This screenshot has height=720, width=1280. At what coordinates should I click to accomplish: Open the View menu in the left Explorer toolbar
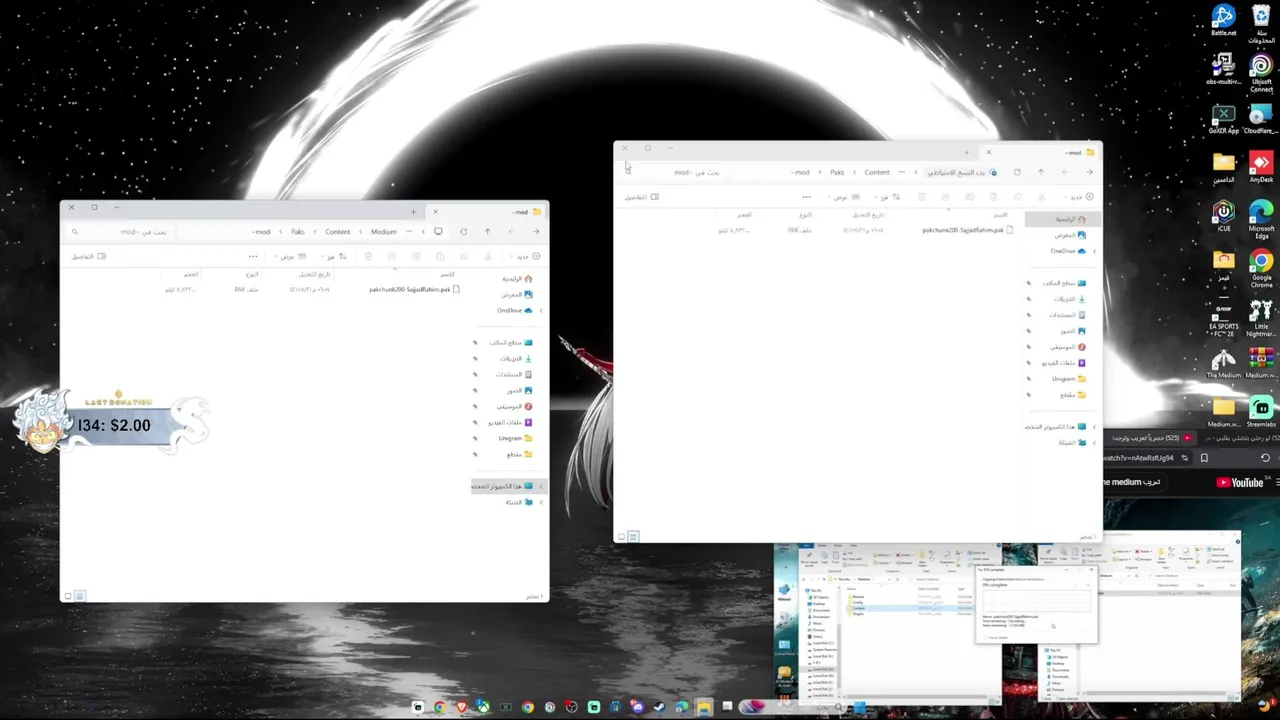tap(291, 257)
